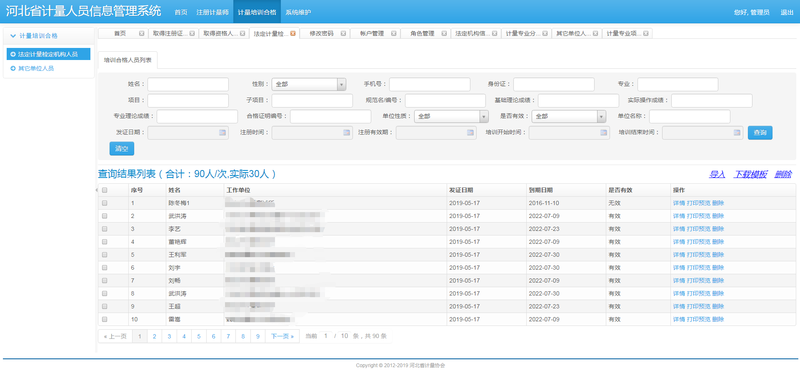Close the 计量专业项 tab via its X icon
Screen dimensions: 800x373
(646, 34)
